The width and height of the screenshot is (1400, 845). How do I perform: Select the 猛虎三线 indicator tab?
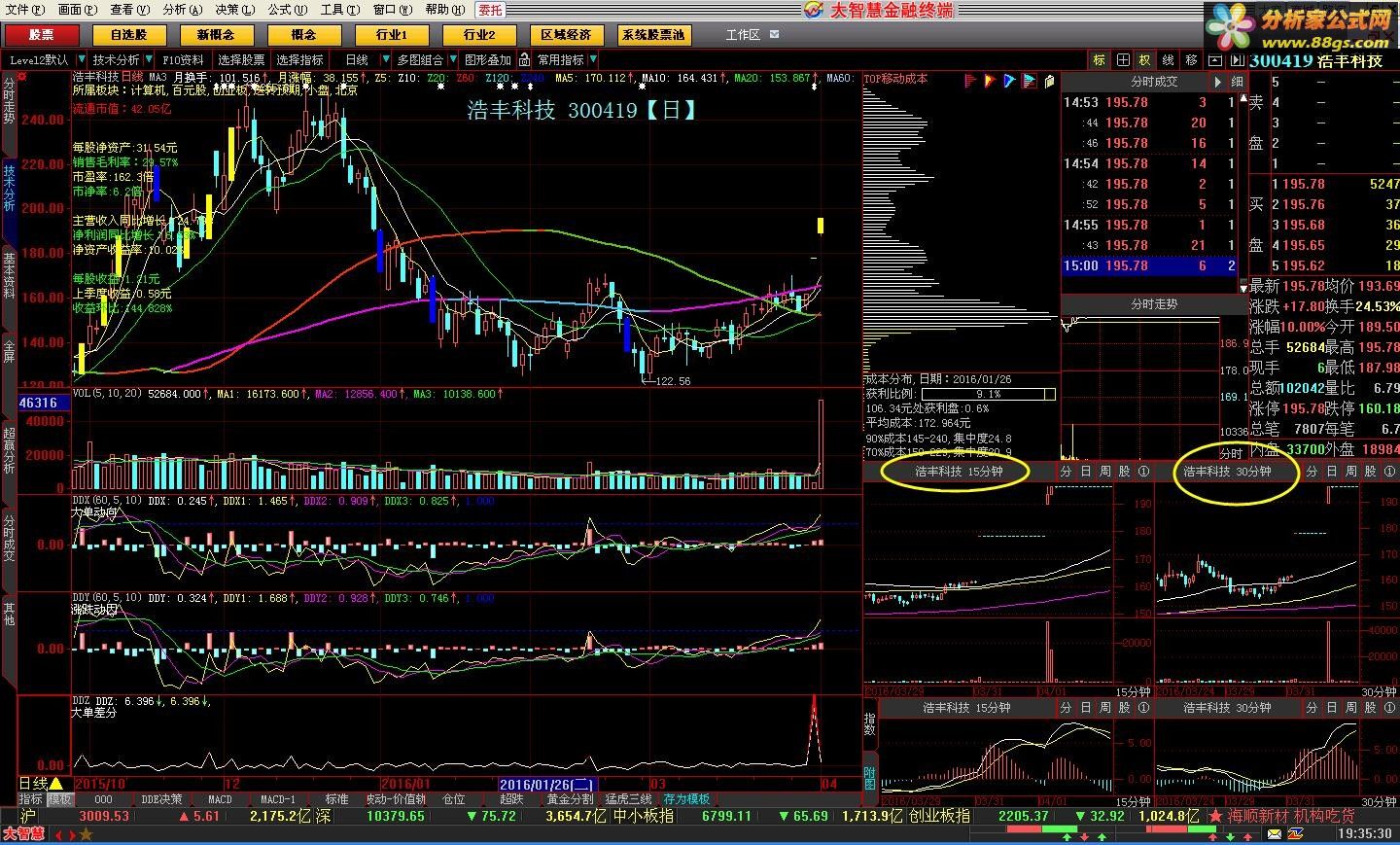pyautogui.click(x=628, y=799)
